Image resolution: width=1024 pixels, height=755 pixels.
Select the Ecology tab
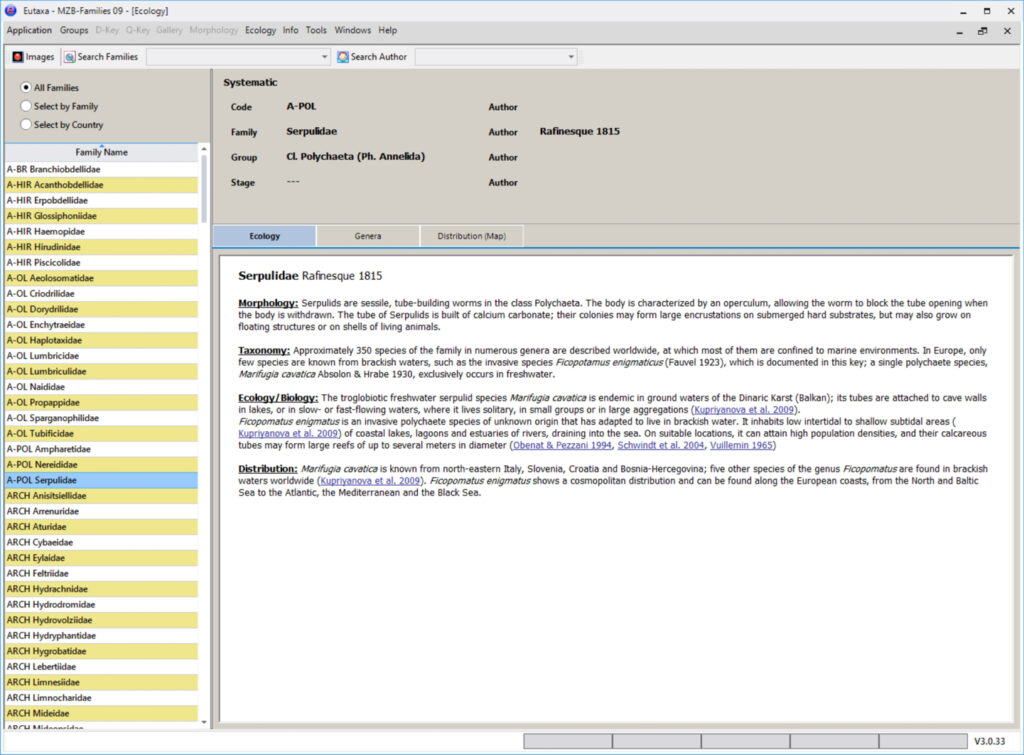[x=264, y=236]
